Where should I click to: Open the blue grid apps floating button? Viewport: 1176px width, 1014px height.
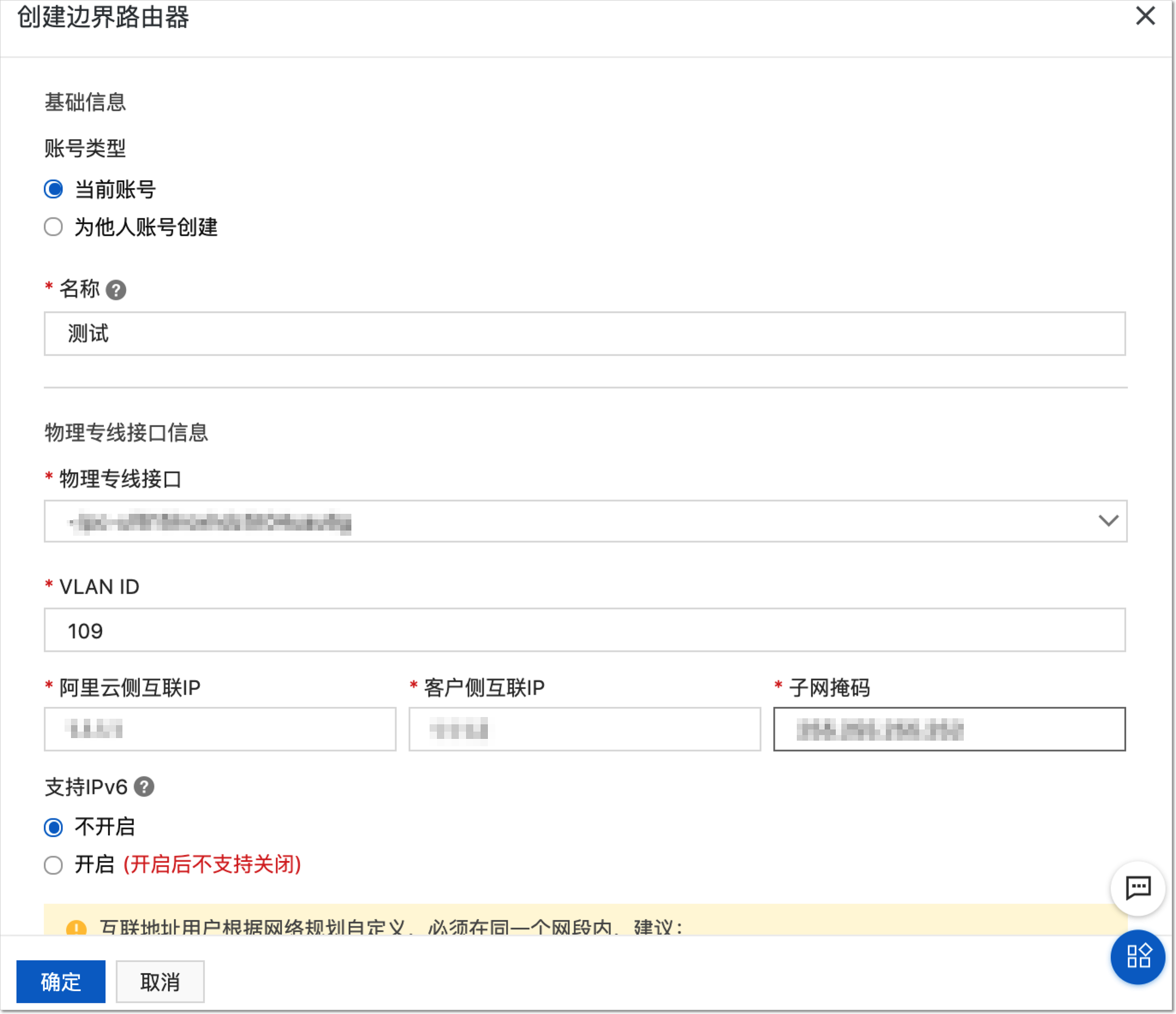tap(1138, 957)
